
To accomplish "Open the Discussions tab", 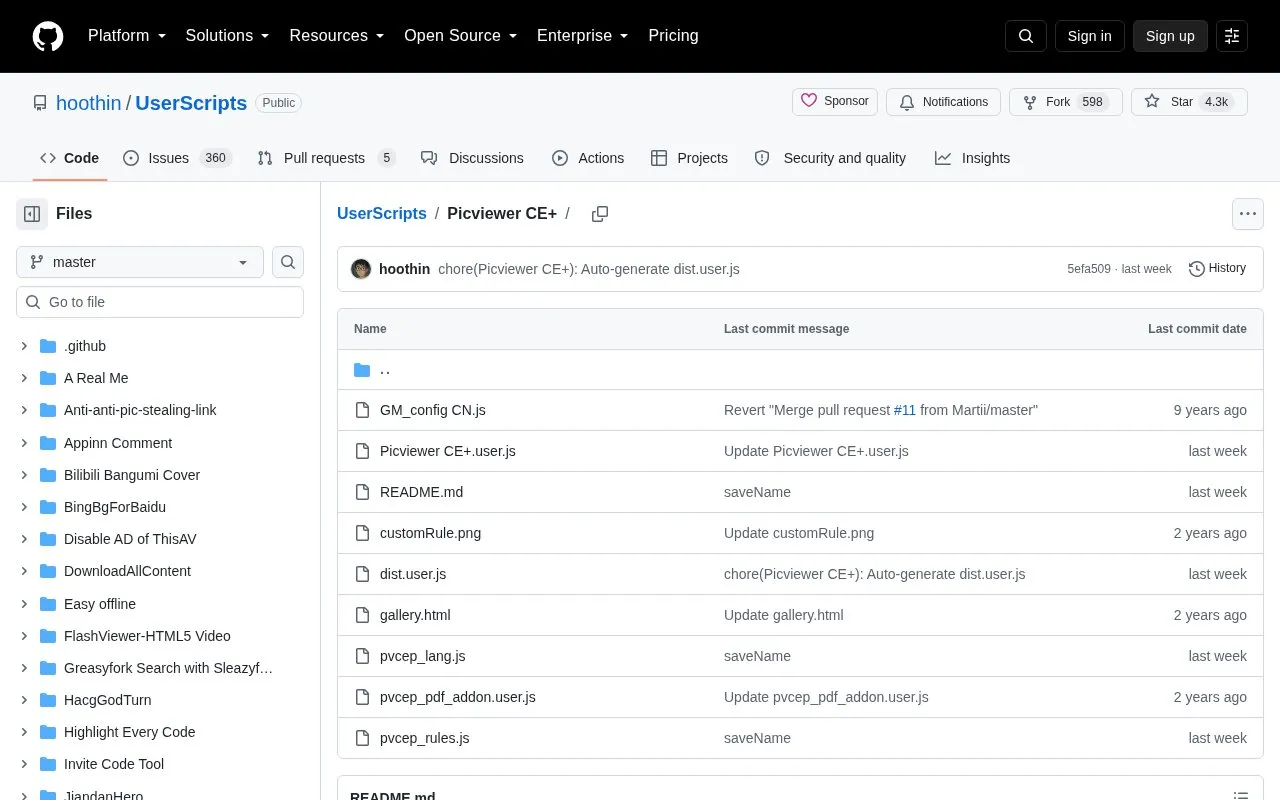I will [472, 158].
